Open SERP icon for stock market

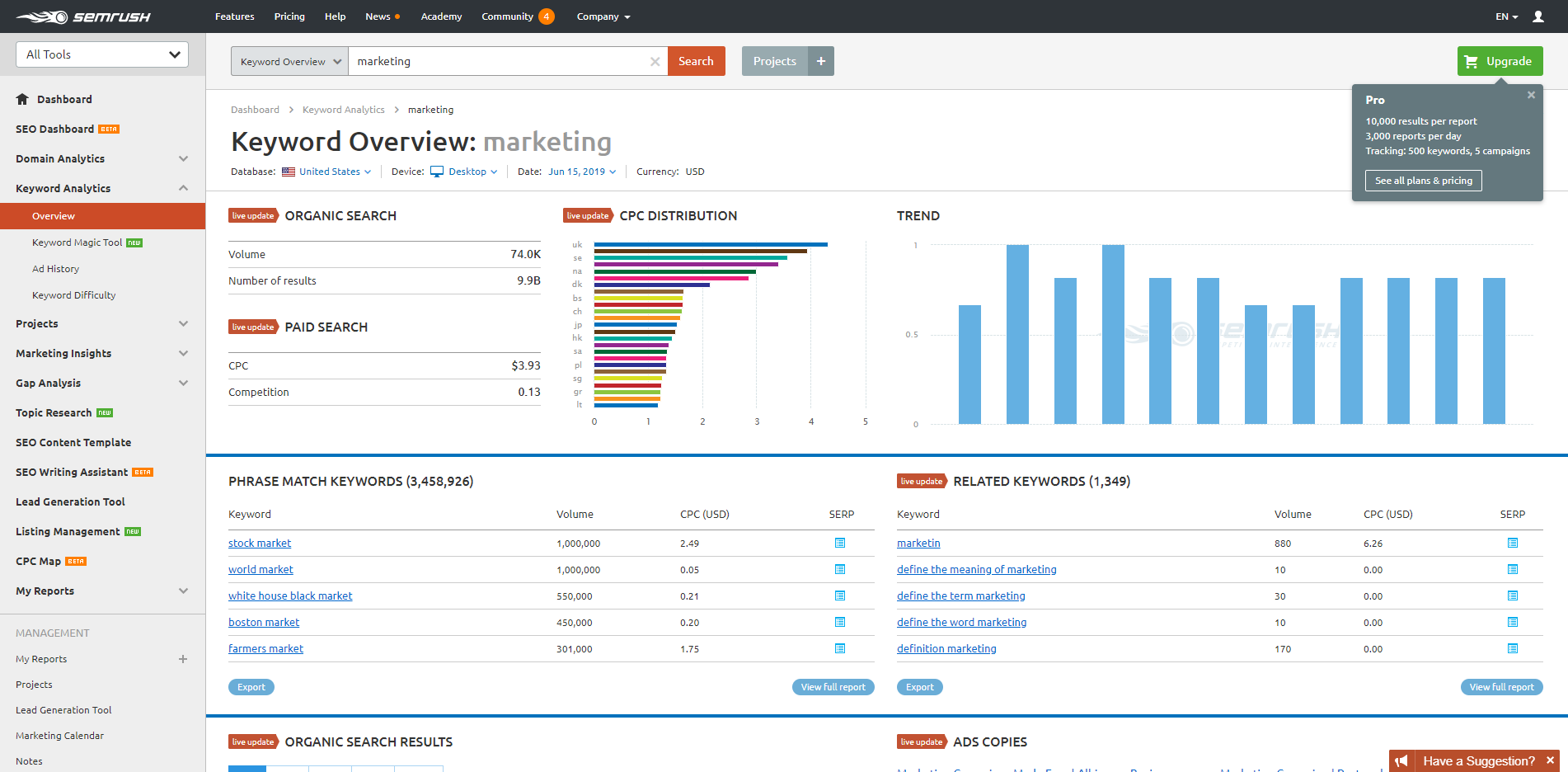tap(840, 543)
